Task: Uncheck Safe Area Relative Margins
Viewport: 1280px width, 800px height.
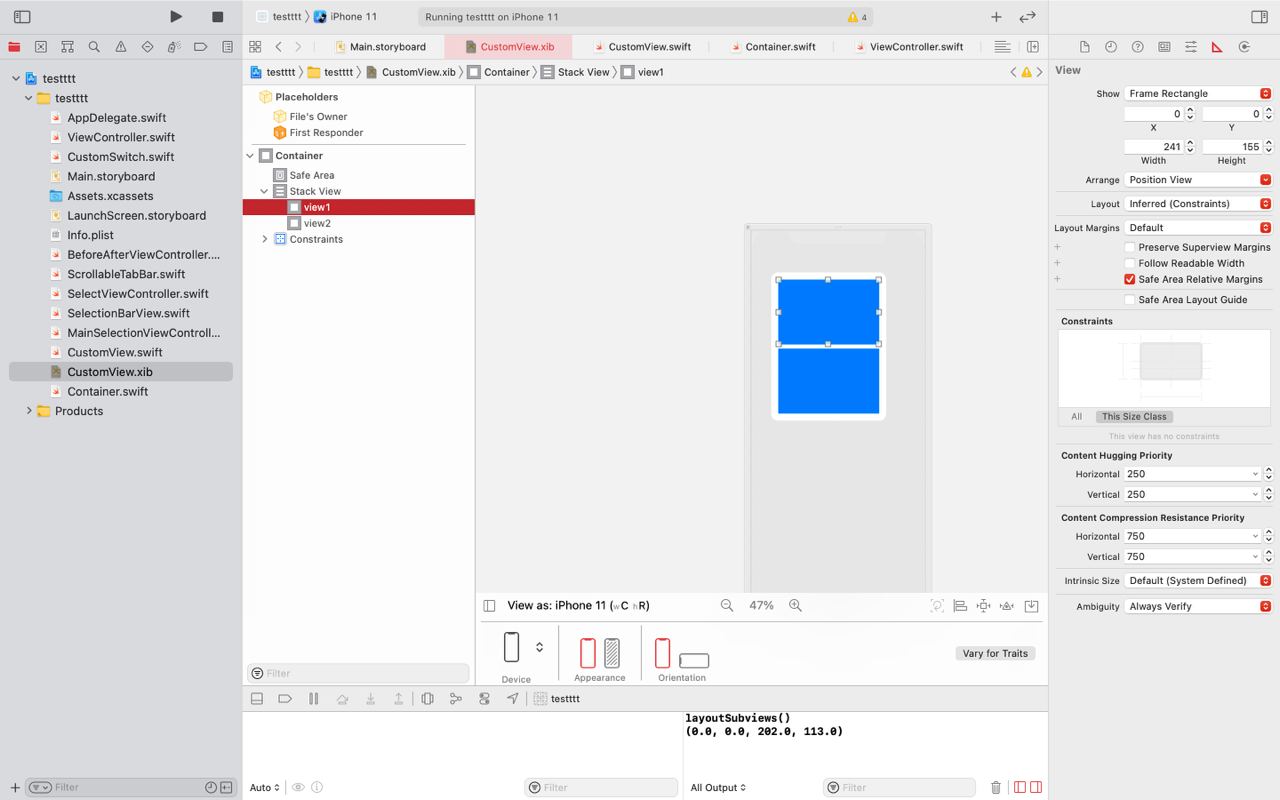Action: 1129,279
